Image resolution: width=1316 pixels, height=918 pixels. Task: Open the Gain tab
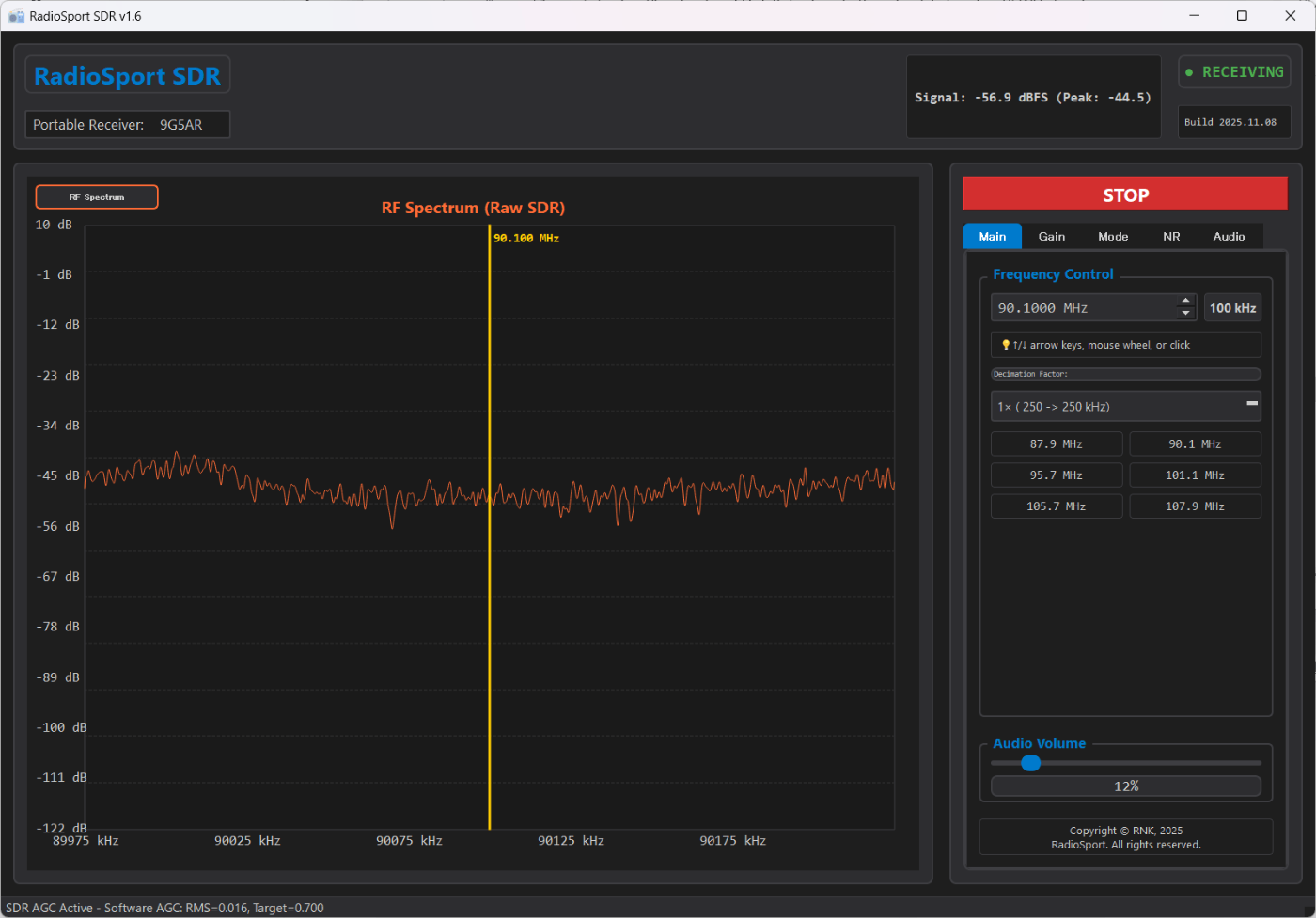pyautogui.click(x=1052, y=236)
